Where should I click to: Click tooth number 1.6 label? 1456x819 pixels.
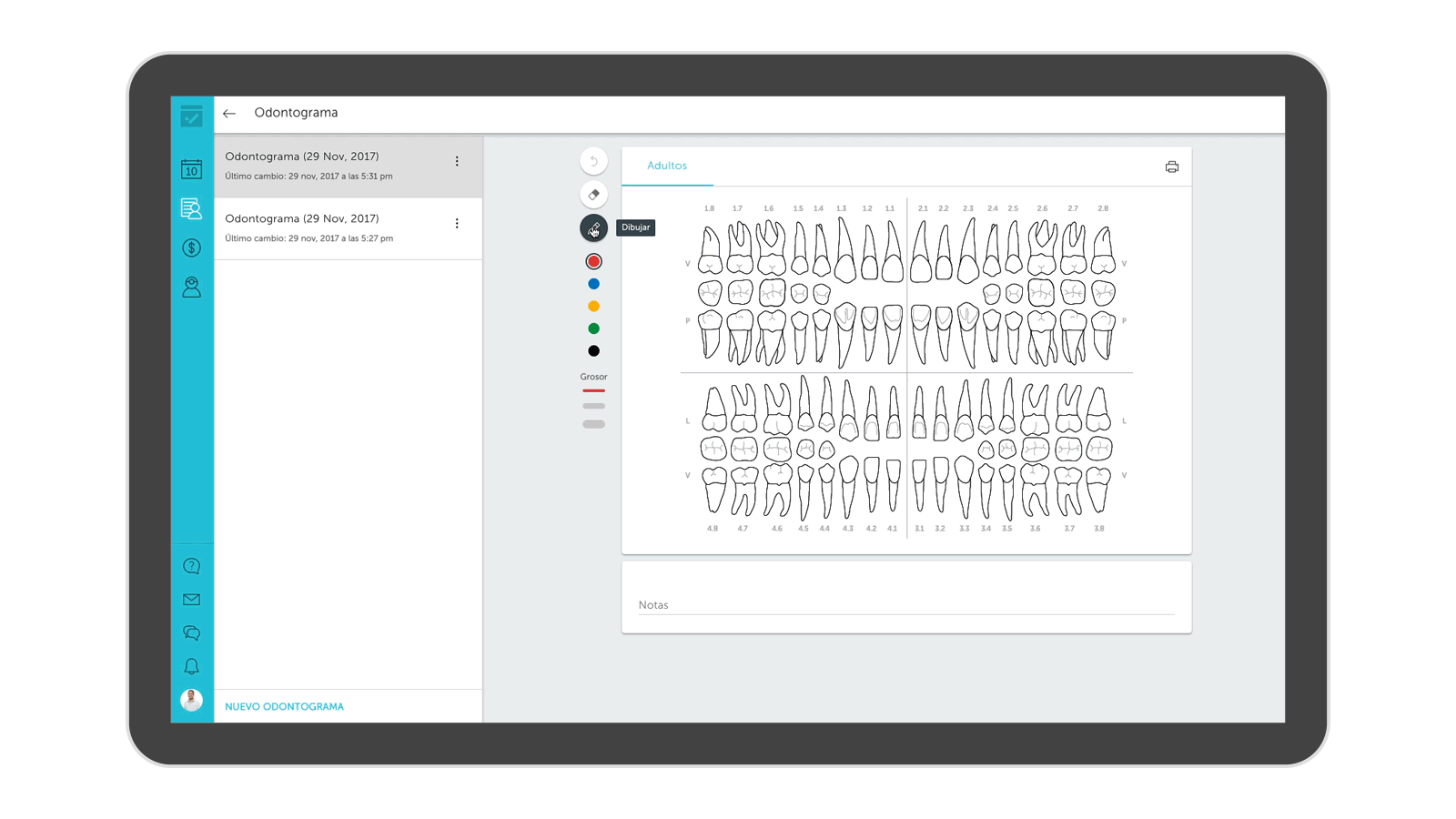(x=769, y=208)
